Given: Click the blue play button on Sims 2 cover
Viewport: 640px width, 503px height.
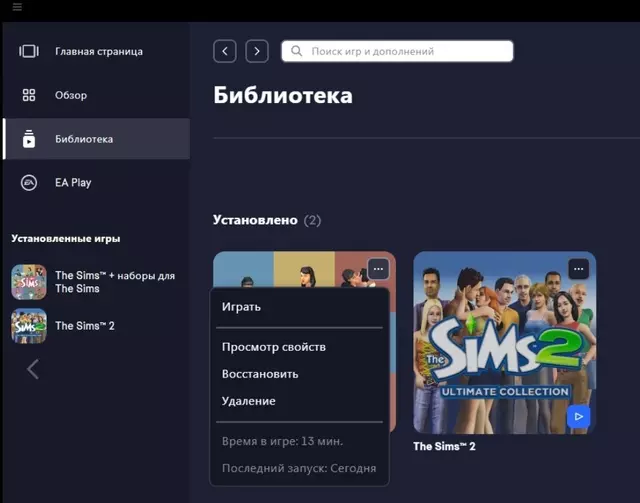Looking at the screenshot, I should 578,417.
